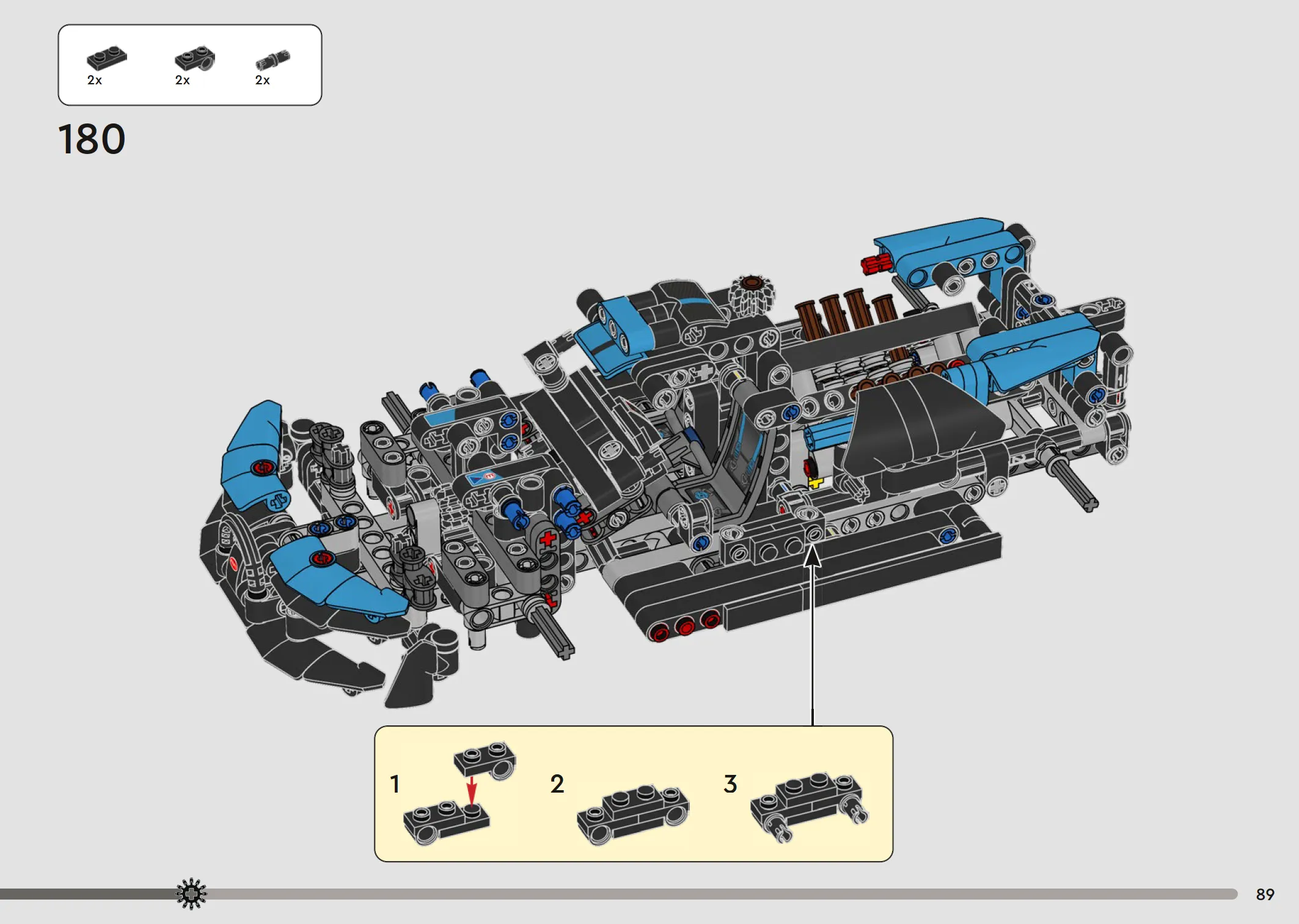Click the red axle connector at rear wing
Viewport: 1299px width, 924px height.
click(x=876, y=265)
